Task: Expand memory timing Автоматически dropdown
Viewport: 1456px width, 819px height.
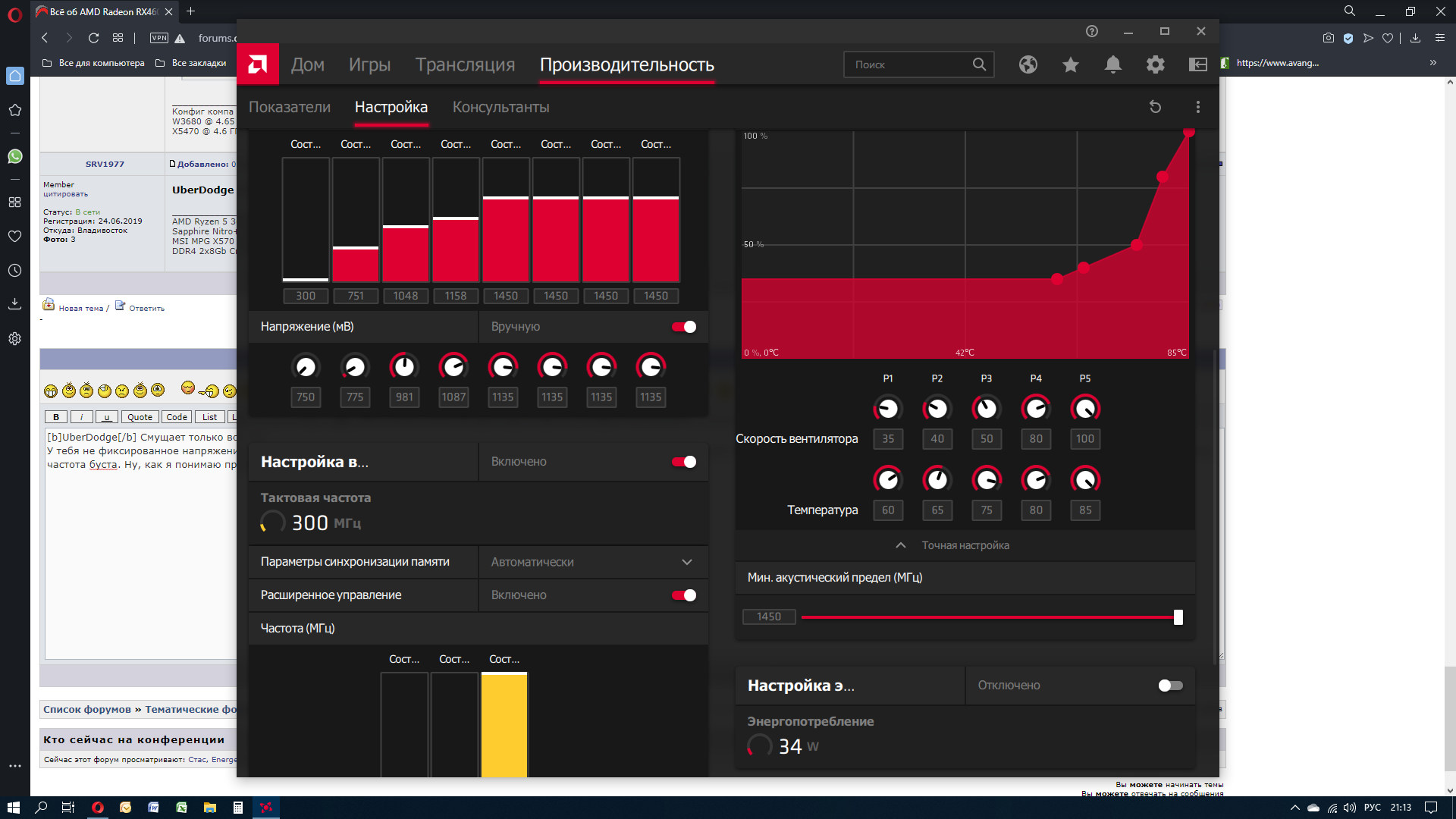Action: [x=686, y=562]
